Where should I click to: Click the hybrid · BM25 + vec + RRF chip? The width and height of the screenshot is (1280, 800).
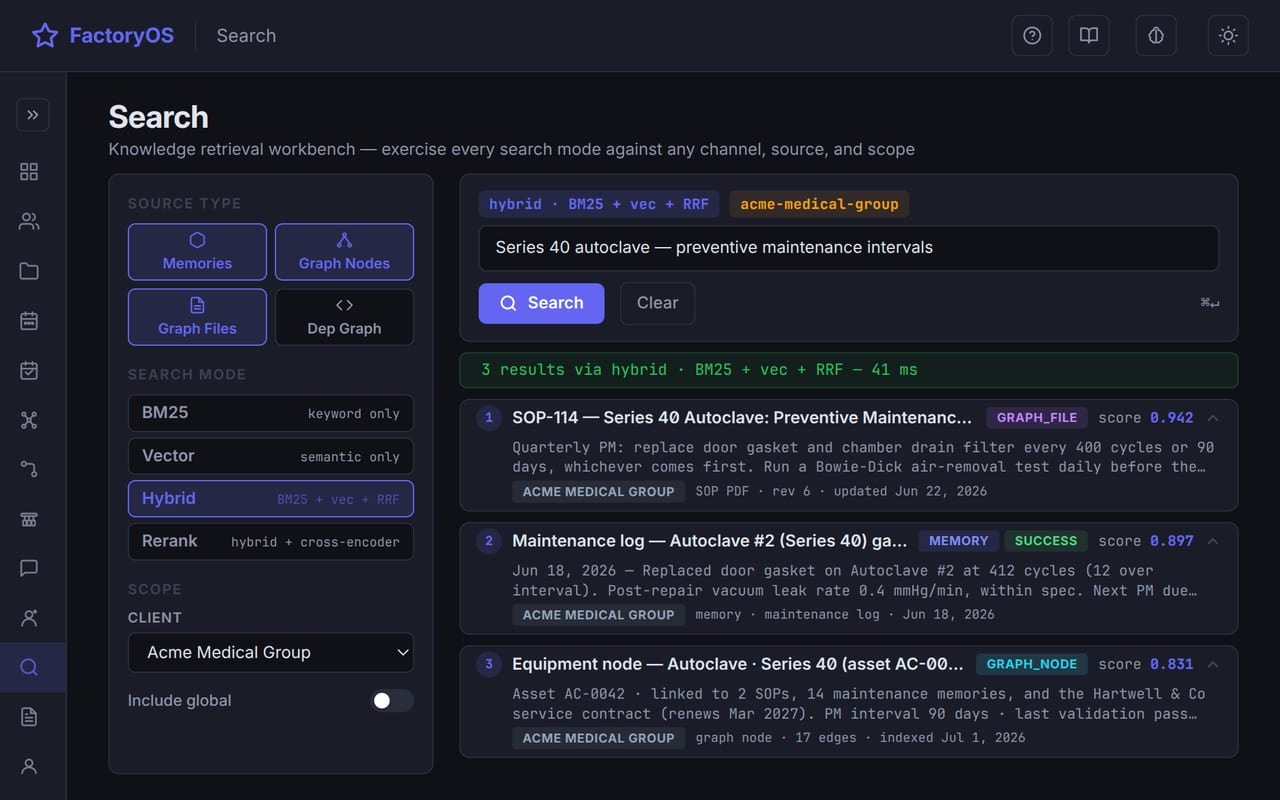[x=599, y=204]
